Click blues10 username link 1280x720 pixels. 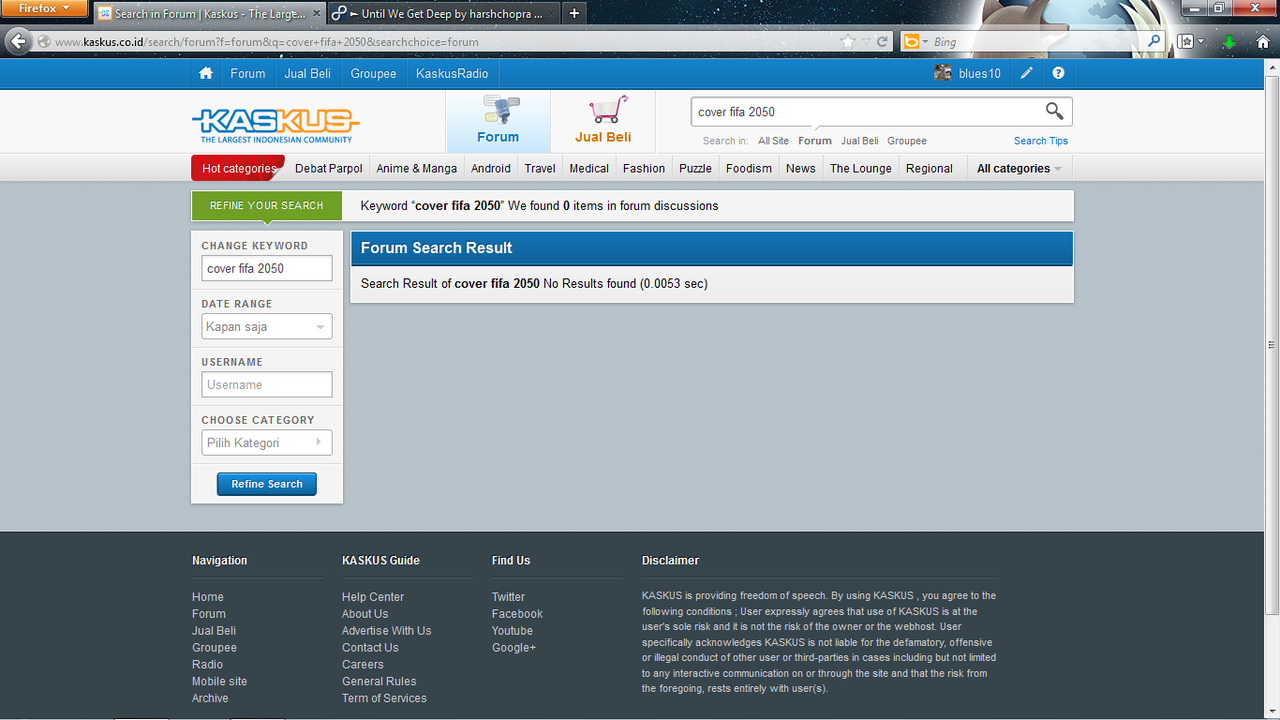pos(980,73)
